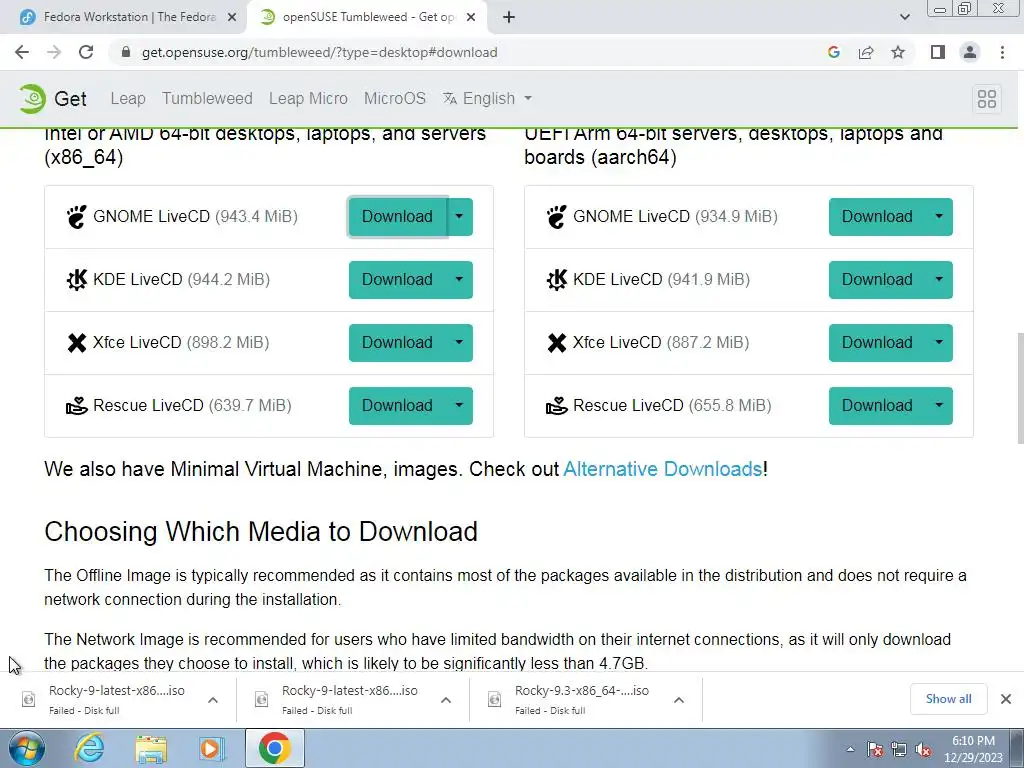Click the Windows Start button
The width and height of the screenshot is (1024, 768).
click(26, 748)
